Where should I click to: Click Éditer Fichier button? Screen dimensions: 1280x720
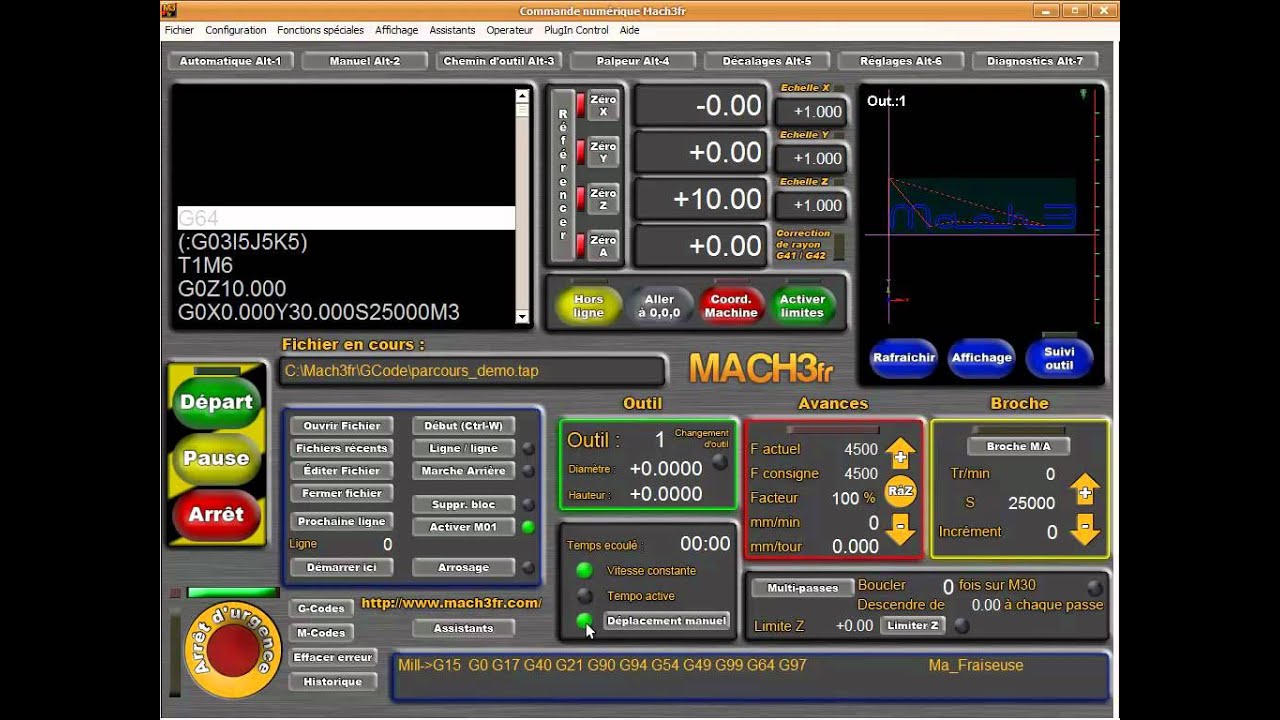pyautogui.click(x=341, y=471)
